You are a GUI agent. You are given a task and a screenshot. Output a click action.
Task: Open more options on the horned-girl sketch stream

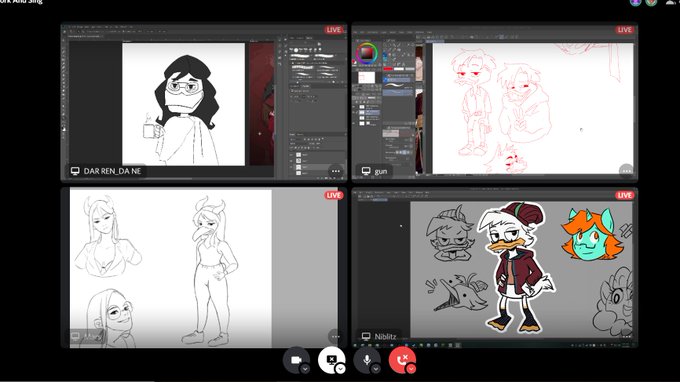point(336,336)
